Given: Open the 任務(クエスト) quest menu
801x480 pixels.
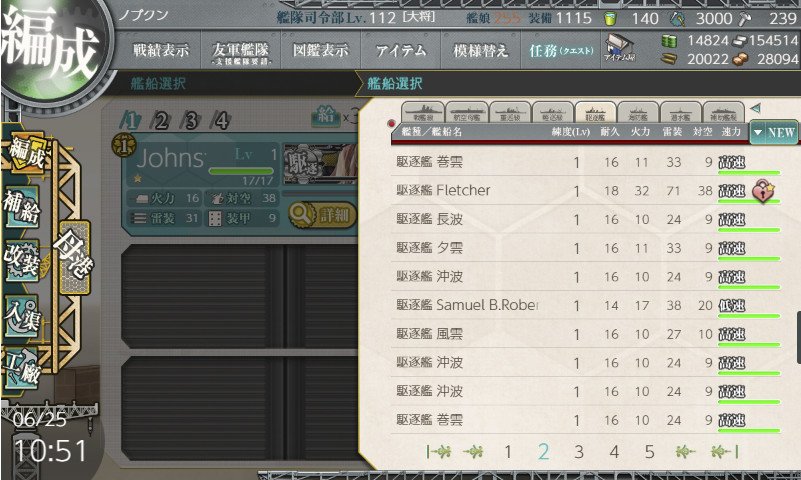Looking at the screenshot, I should pyautogui.click(x=561, y=50).
